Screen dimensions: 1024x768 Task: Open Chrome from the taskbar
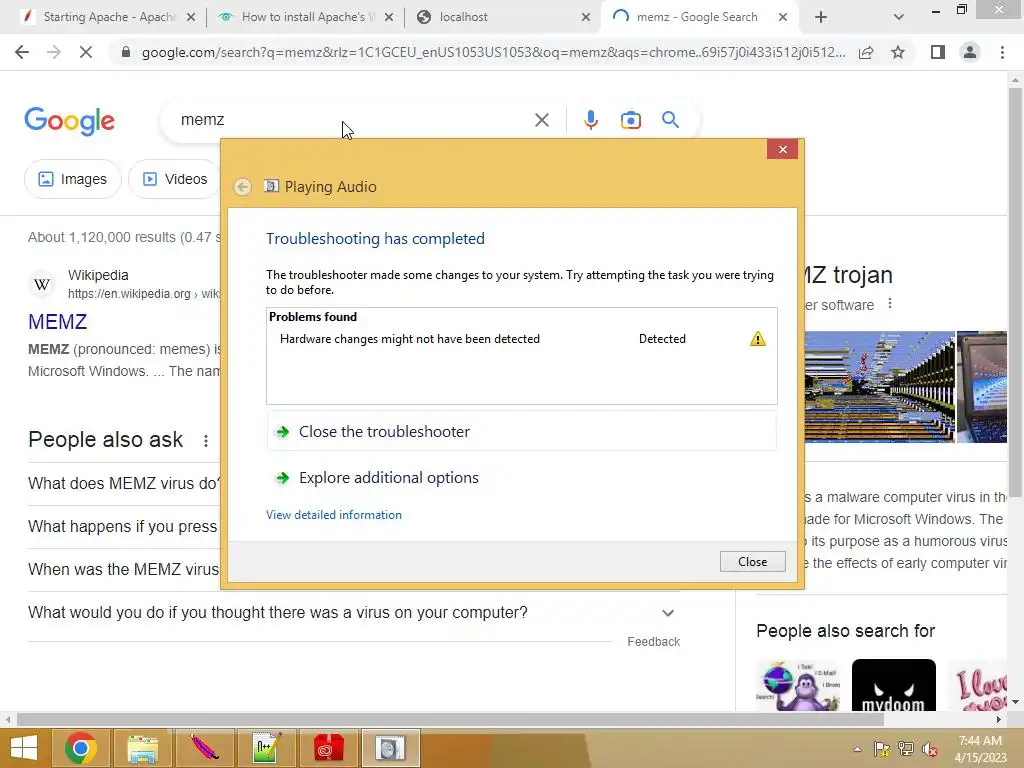point(81,748)
